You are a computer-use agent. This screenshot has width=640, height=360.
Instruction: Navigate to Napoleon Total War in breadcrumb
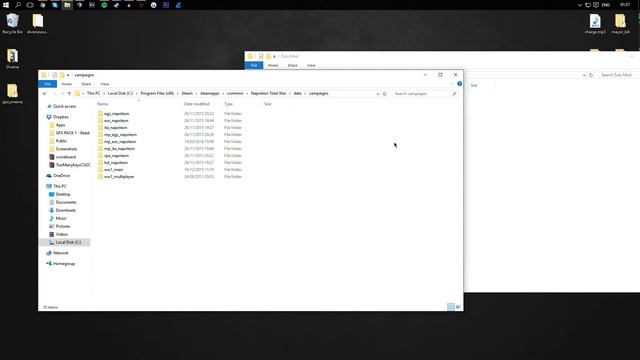pyautogui.click(x=269, y=93)
